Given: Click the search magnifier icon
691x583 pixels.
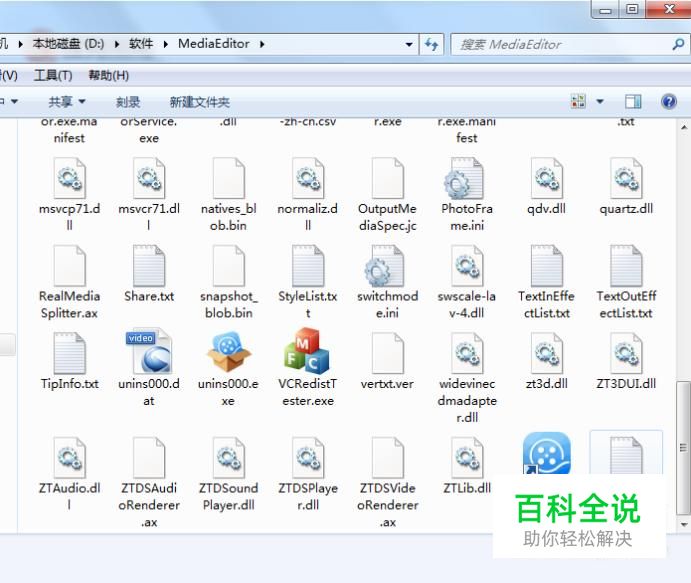Looking at the screenshot, I should pyautogui.click(x=678, y=44).
